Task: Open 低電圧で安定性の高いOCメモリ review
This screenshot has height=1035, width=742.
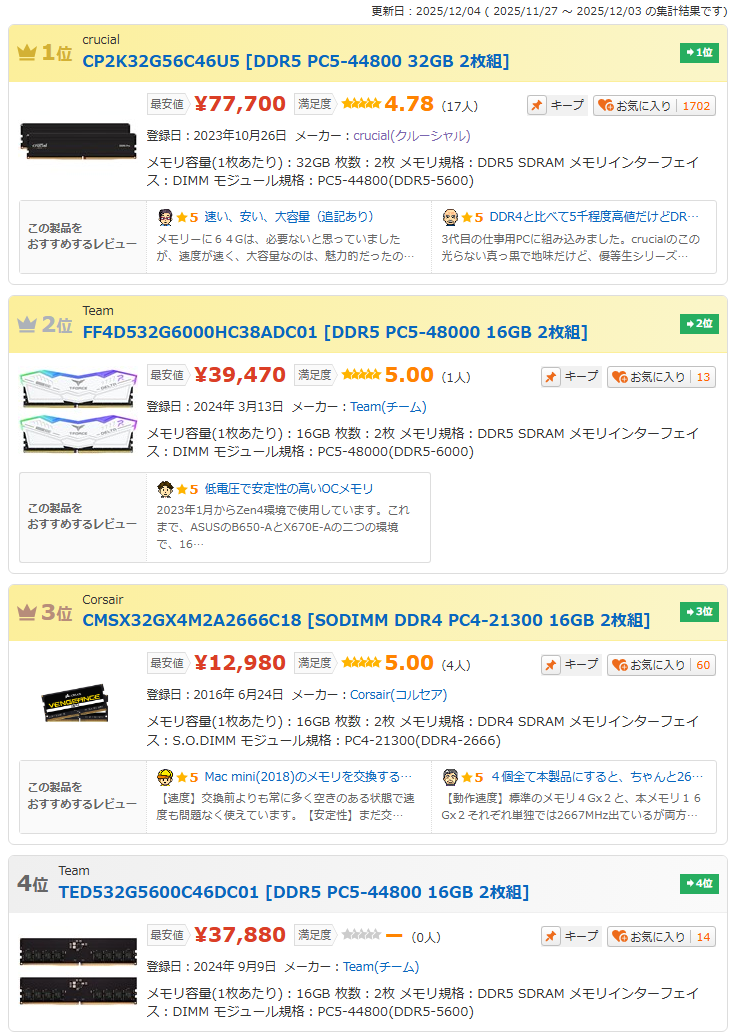Action: pyautogui.click(x=288, y=489)
